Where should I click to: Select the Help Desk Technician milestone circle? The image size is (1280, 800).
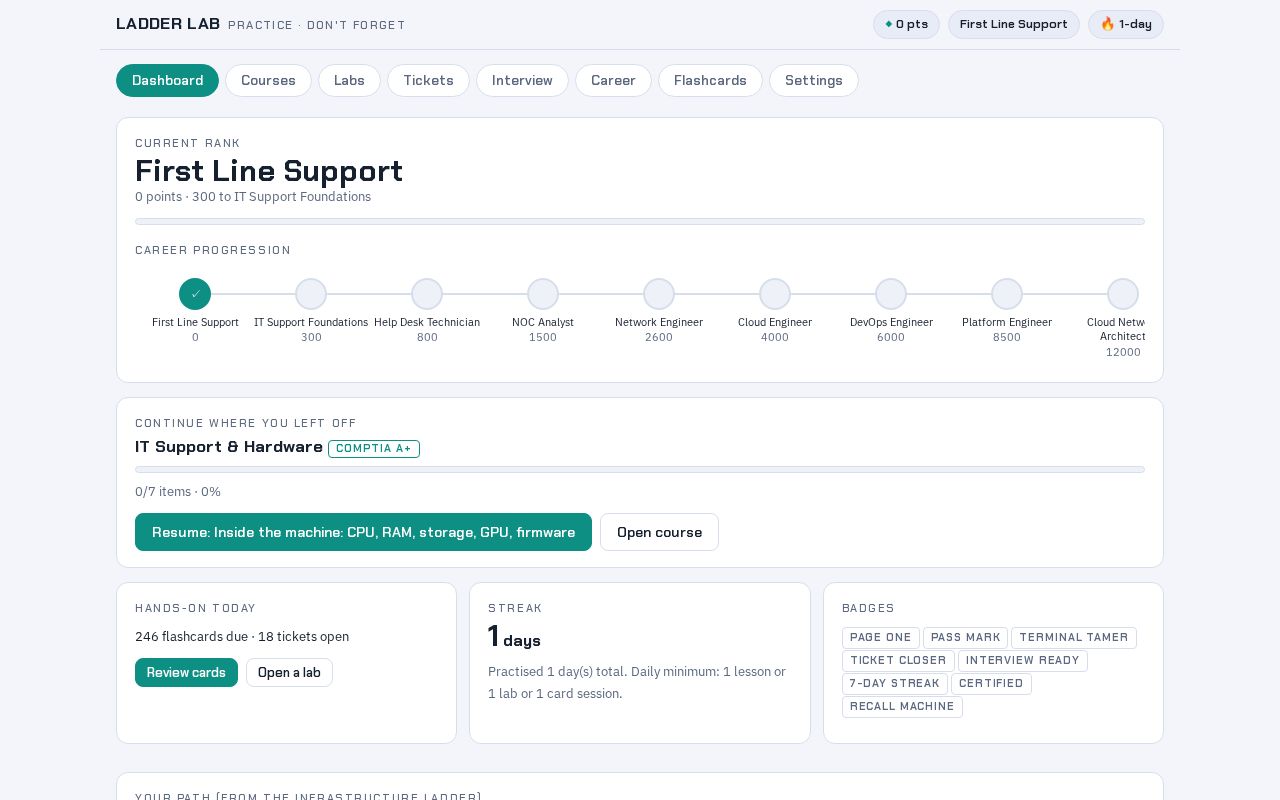tap(427, 294)
